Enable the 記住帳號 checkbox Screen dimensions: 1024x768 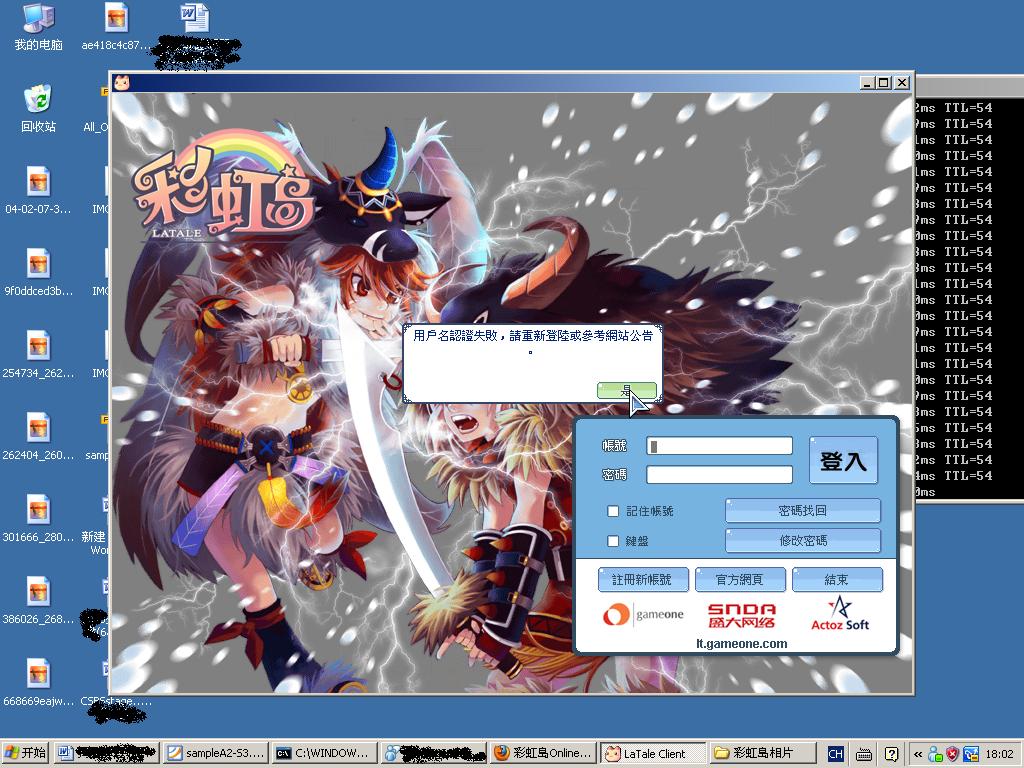click(613, 511)
